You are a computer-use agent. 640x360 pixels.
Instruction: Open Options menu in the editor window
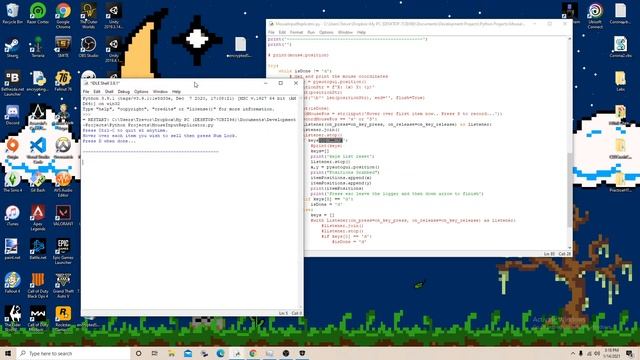[326, 32]
